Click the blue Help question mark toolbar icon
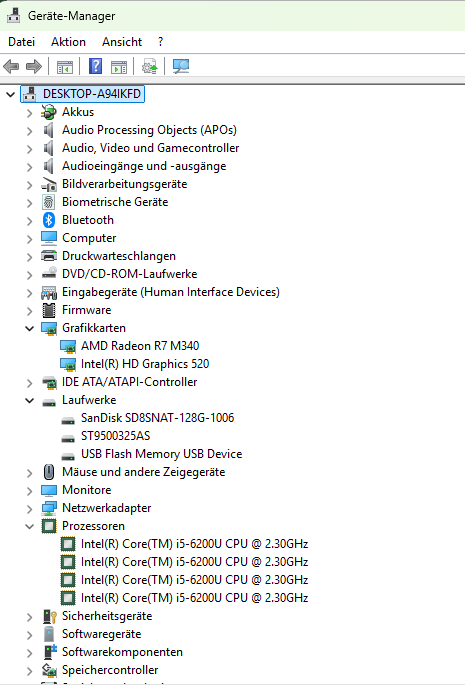This screenshot has width=465, height=686. 95,66
